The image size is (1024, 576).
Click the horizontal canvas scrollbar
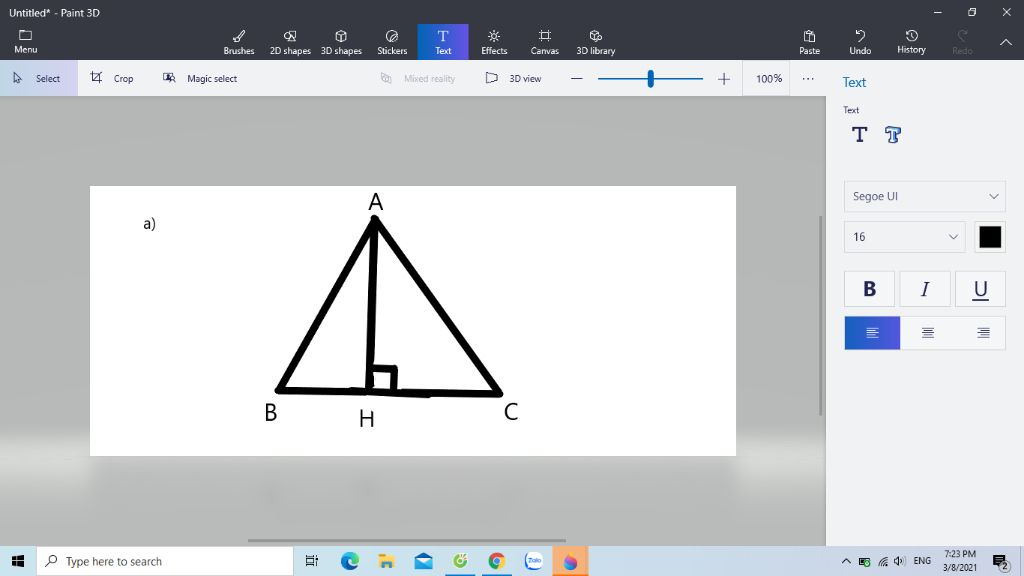click(406, 541)
